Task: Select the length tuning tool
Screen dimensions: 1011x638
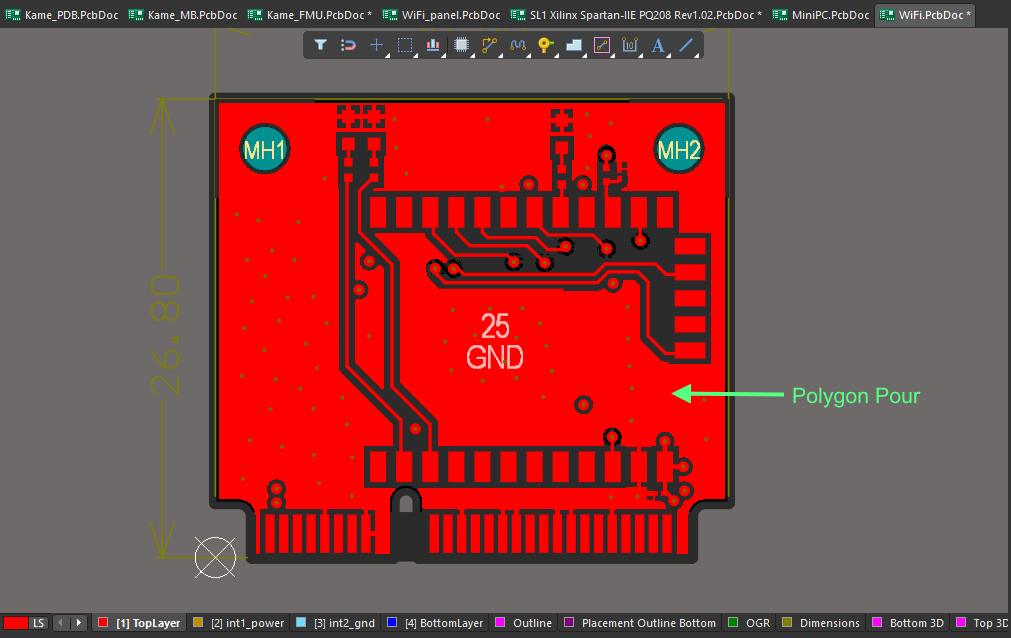Action: pos(517,45)
